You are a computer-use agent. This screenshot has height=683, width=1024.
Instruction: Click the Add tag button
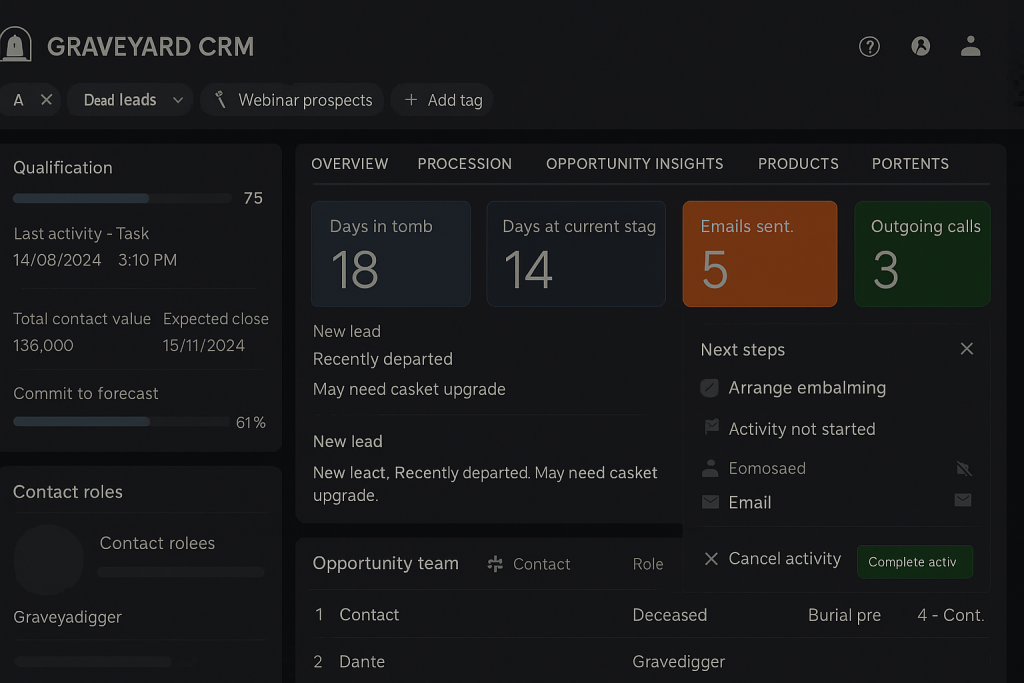coord(443,100)
